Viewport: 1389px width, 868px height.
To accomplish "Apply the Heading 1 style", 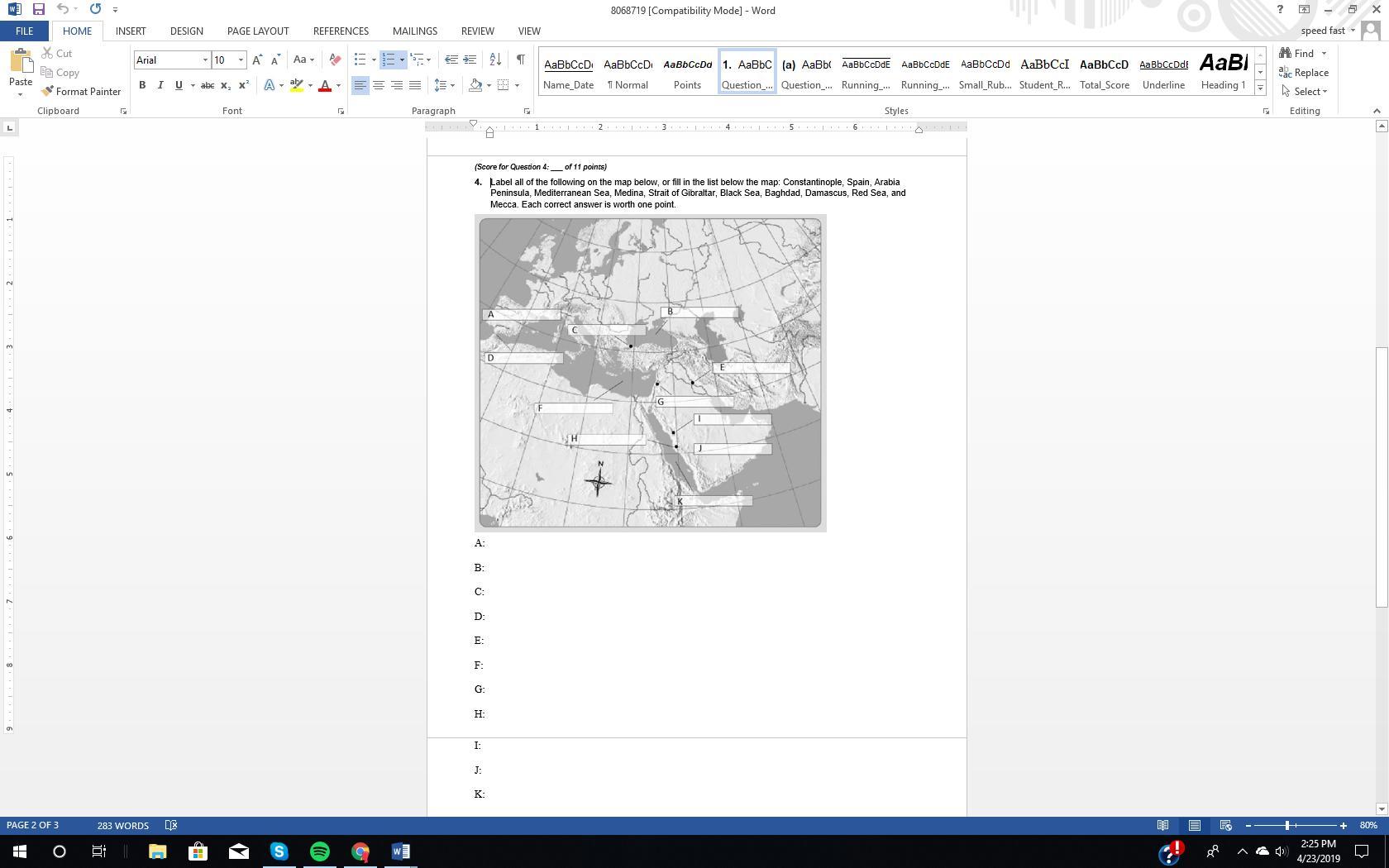I will pos(1223,71).
